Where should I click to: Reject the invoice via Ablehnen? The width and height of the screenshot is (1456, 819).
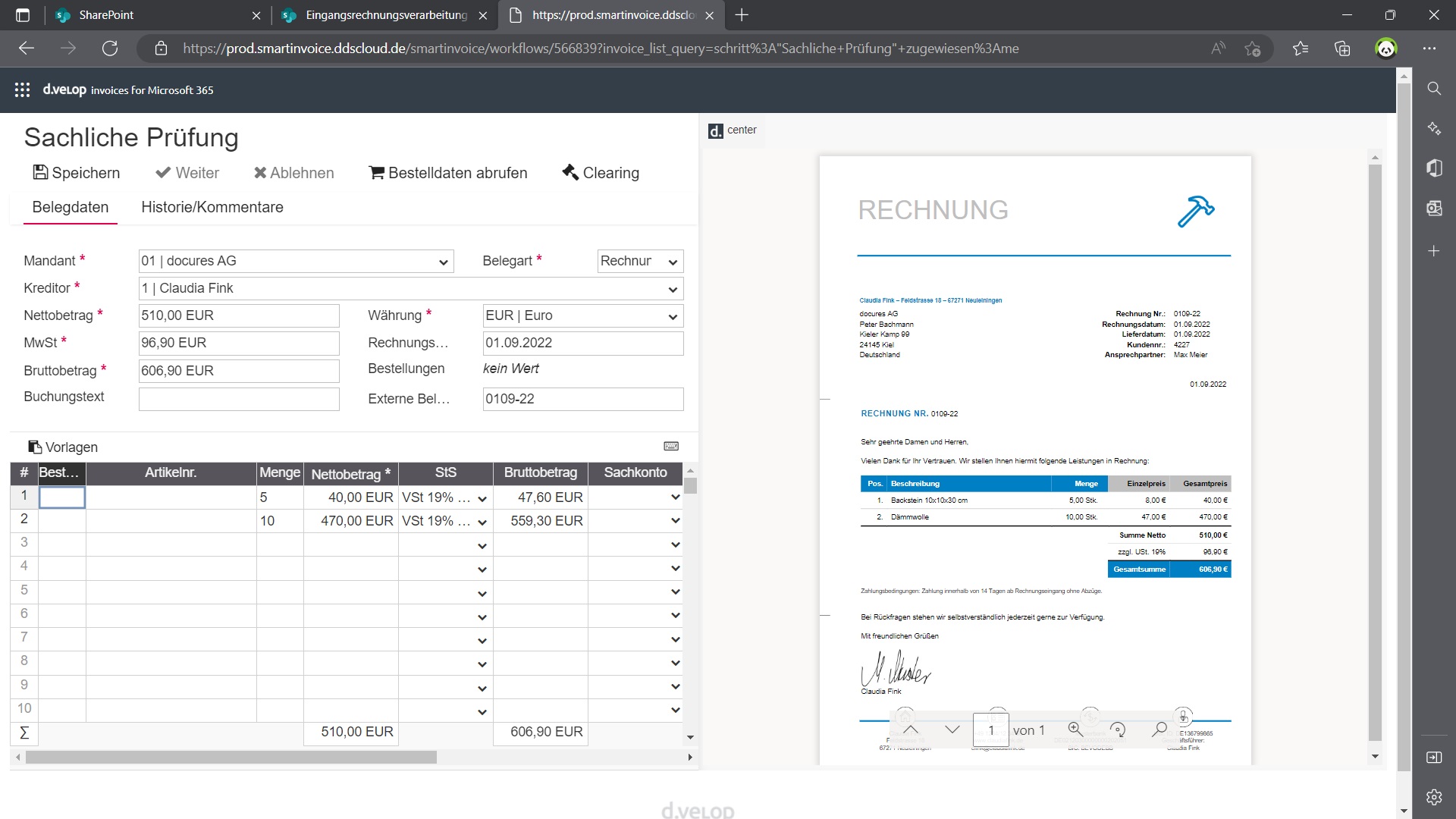(294, 173)
